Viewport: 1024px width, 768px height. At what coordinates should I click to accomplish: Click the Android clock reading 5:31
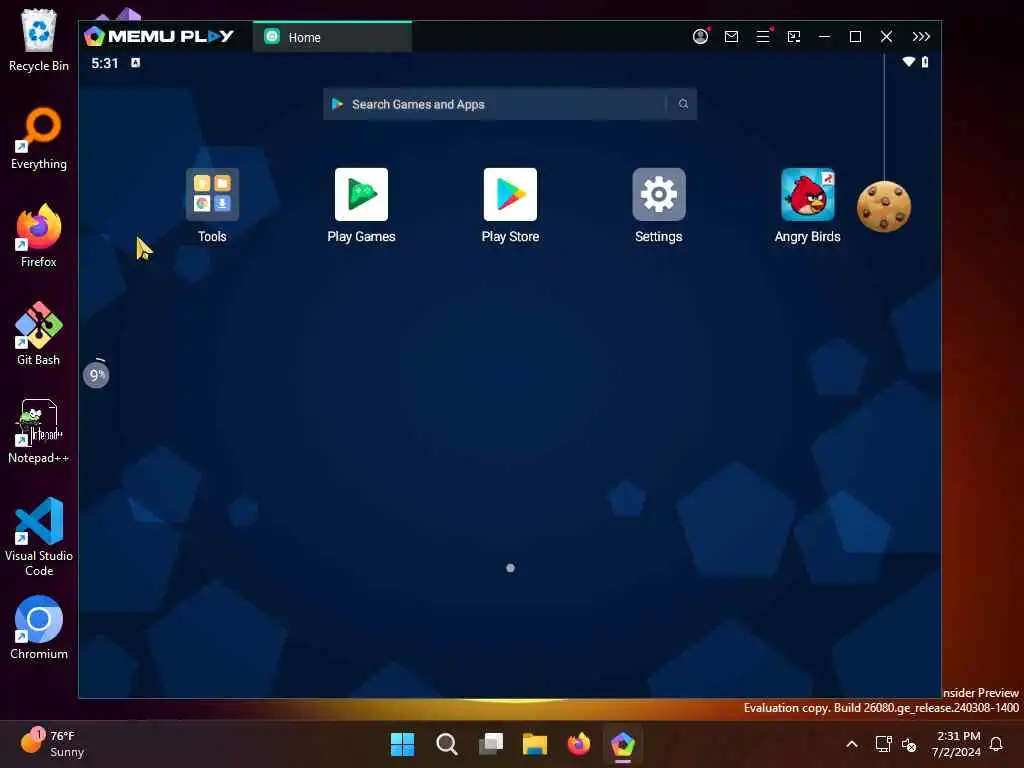pyautogui.click(x=104, y=63)
